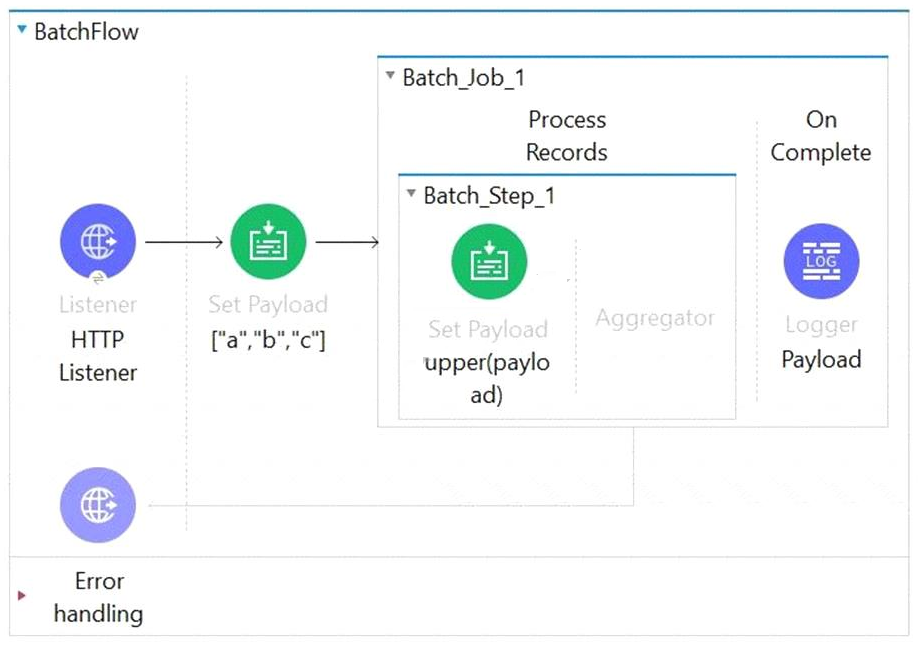The image size is (919, 645).
Task: Collapse the BatchFlow flow
Action: coord(22,31)
